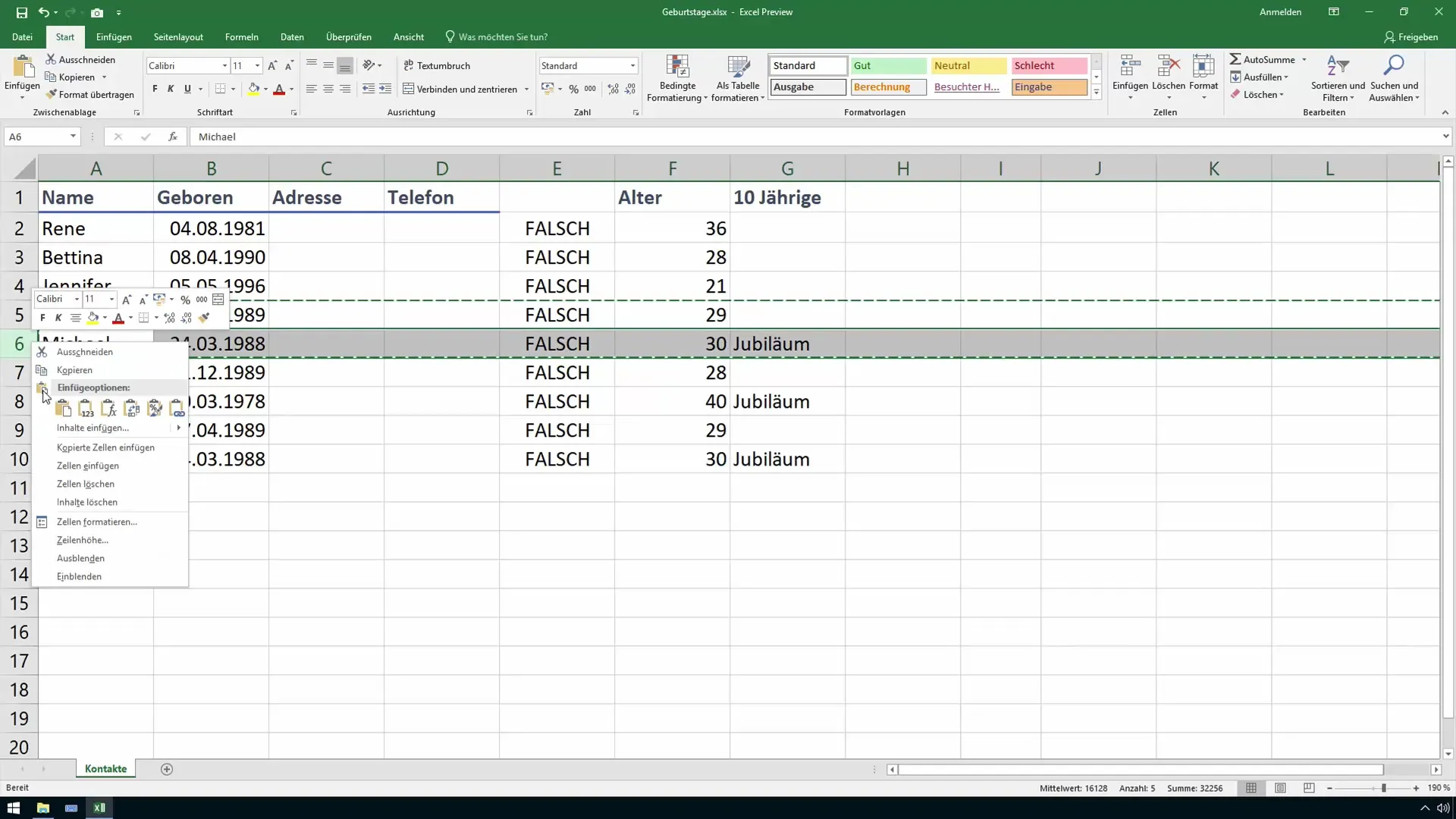Toggle bold in the mini toolbar
1456x819 pixels.
42,318
